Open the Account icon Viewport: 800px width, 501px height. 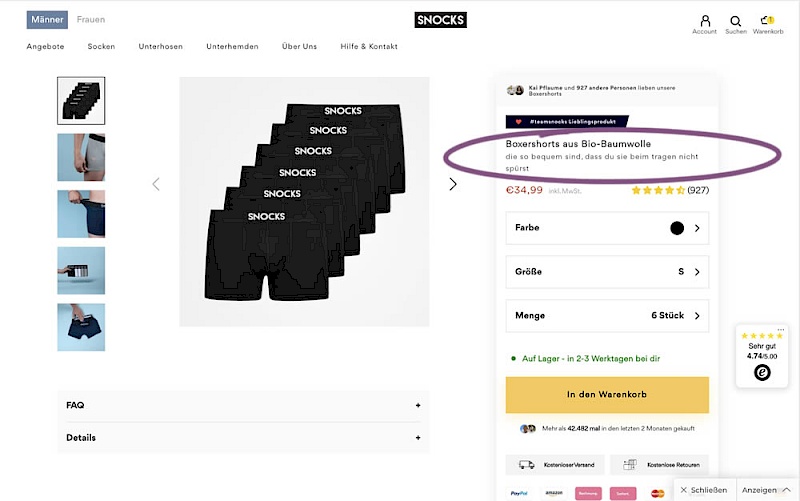click(x=705, y=22)
